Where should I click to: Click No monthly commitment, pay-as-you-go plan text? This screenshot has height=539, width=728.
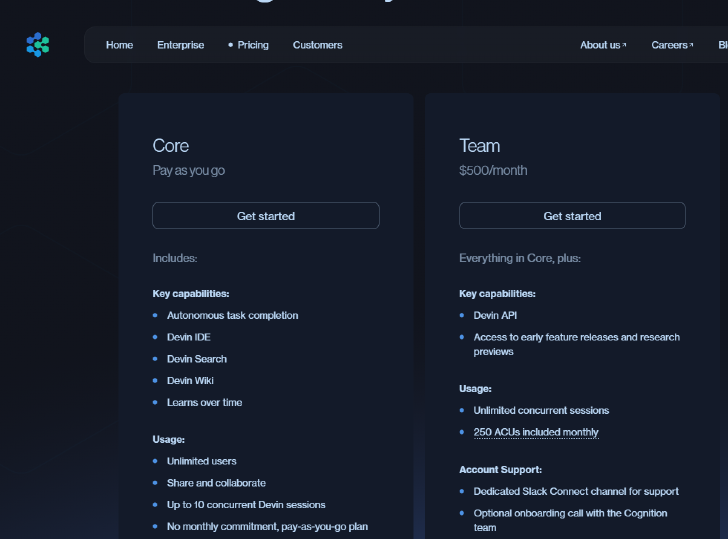(x=267, y=526)
